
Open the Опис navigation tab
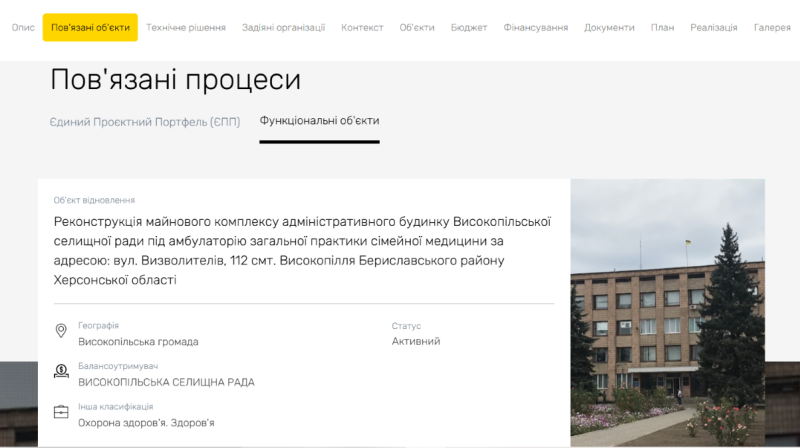23,28
